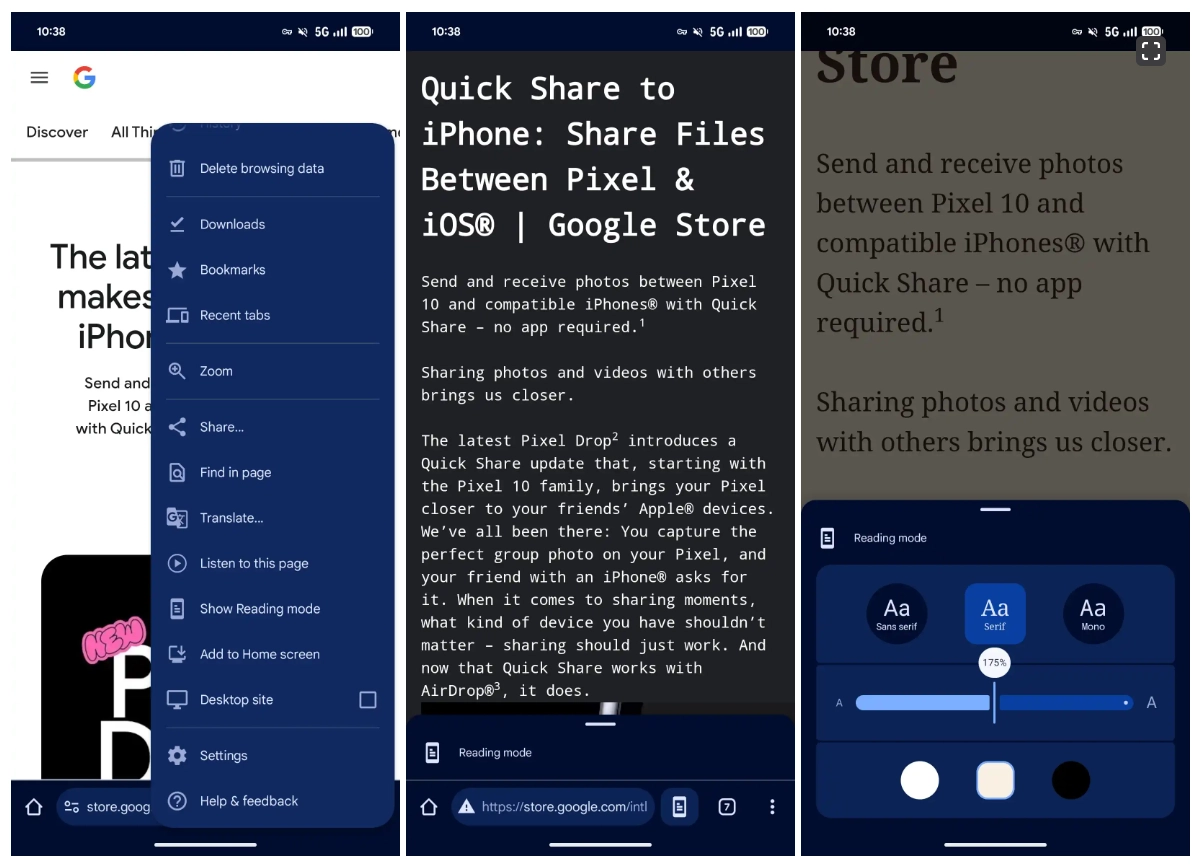Screen dimensions: 1196x868
Task: Select Listen to this page
Action: pyautogui.click(x=253, y=563)
